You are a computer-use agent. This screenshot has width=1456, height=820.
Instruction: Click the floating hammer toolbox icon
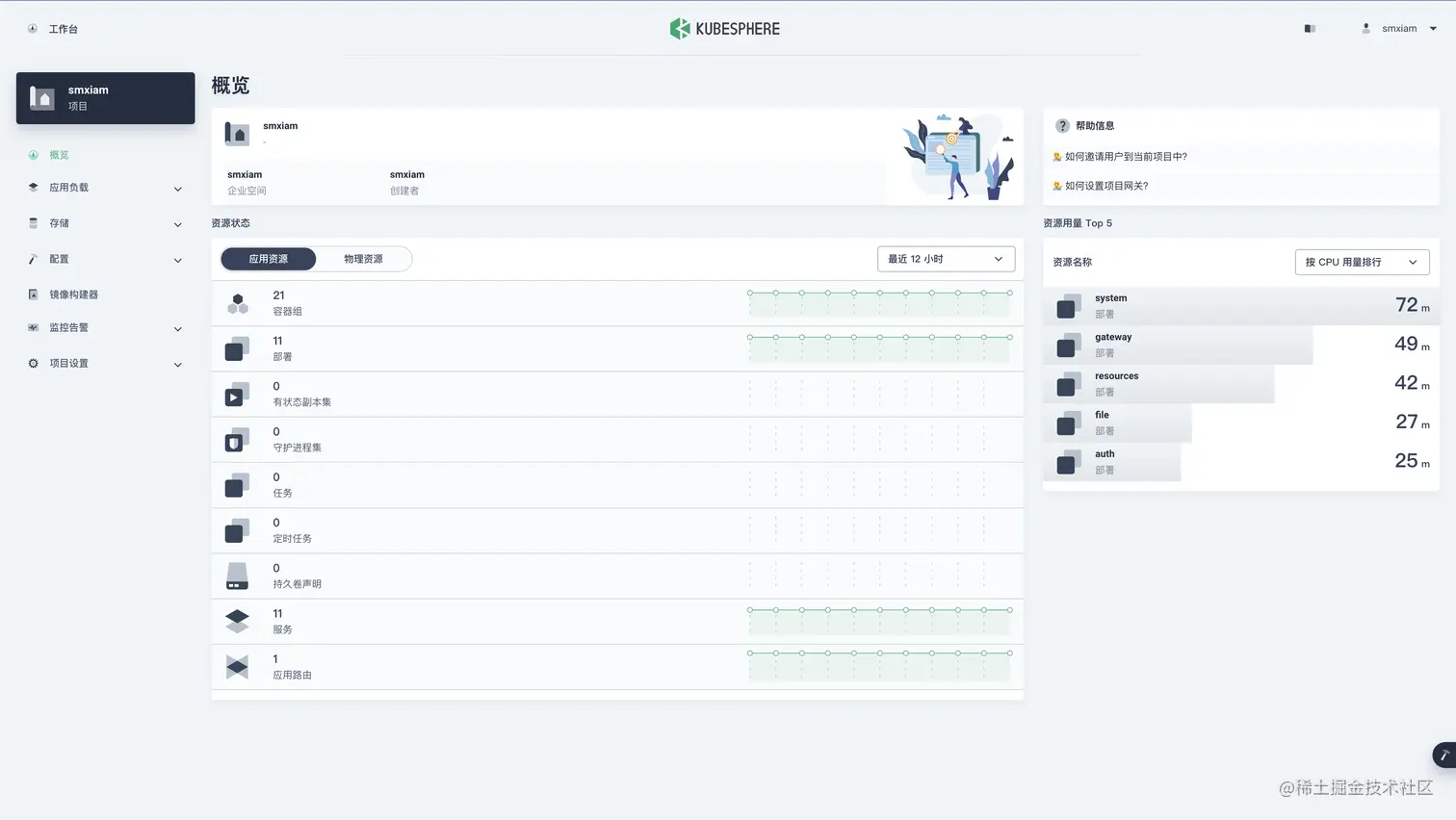[x=1444, y=756]
